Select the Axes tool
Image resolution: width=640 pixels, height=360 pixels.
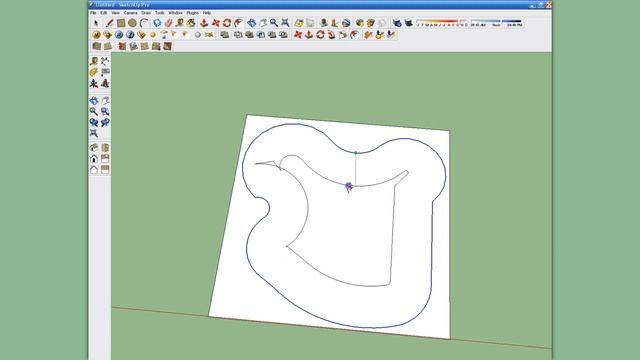coord(94,84)
